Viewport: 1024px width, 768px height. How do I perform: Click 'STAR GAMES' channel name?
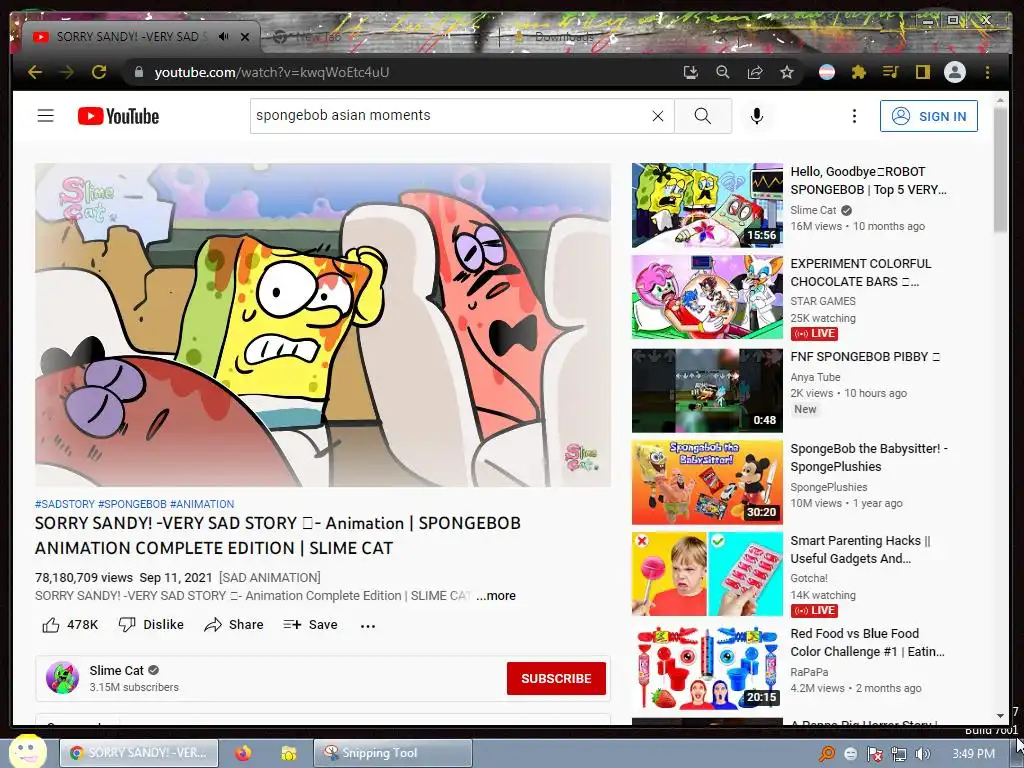823,301
